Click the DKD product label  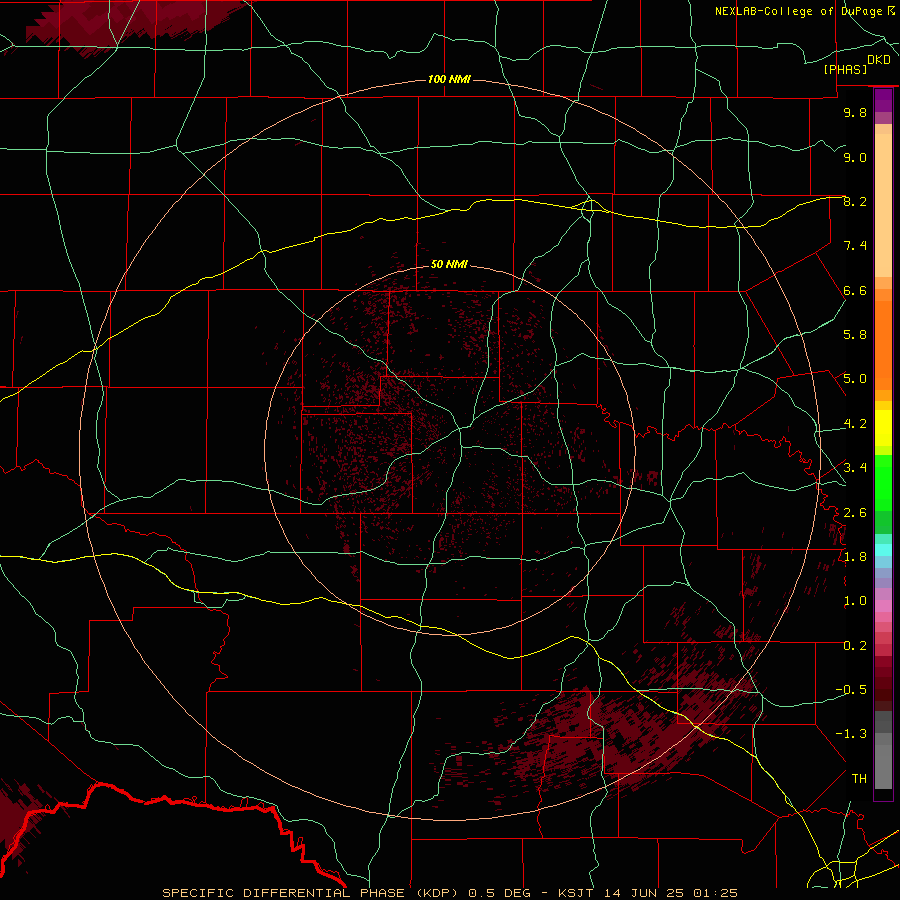(x=879, y=60)
